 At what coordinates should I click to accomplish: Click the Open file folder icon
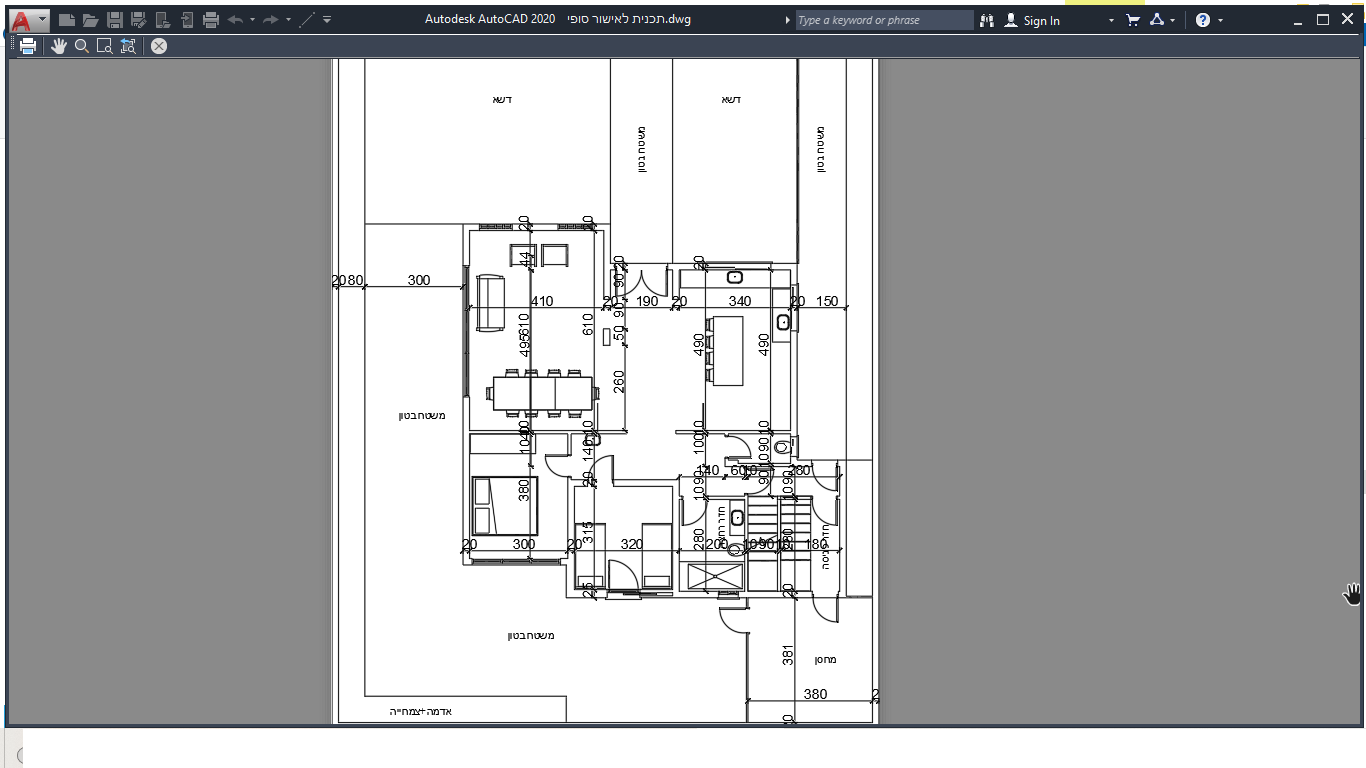coord(91,20)
